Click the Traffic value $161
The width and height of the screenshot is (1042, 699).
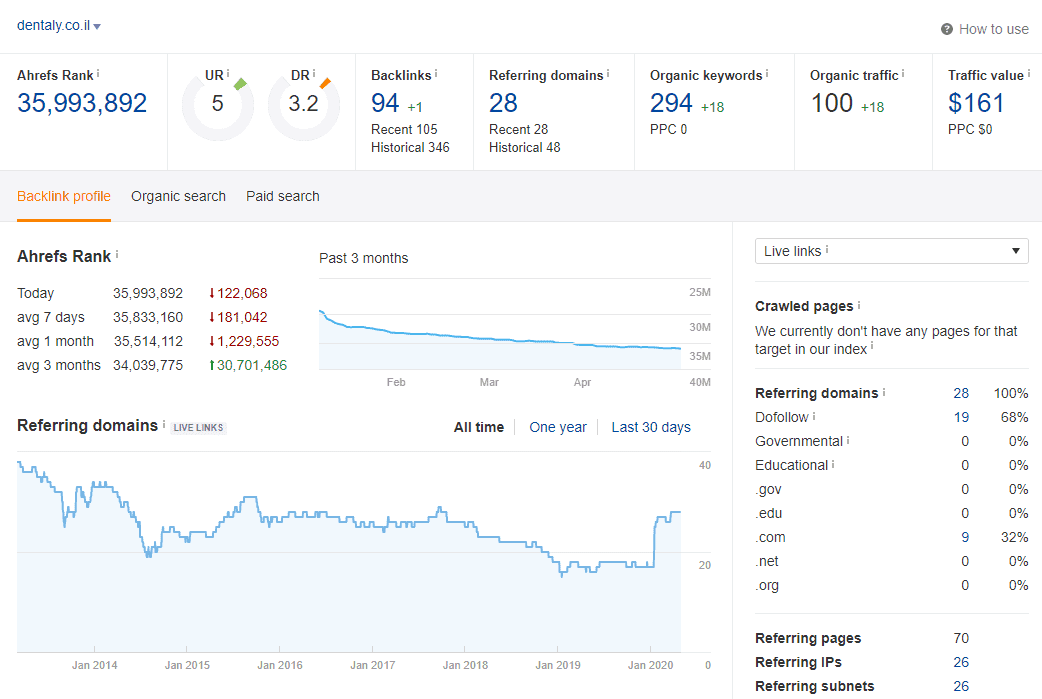(976, 103)
